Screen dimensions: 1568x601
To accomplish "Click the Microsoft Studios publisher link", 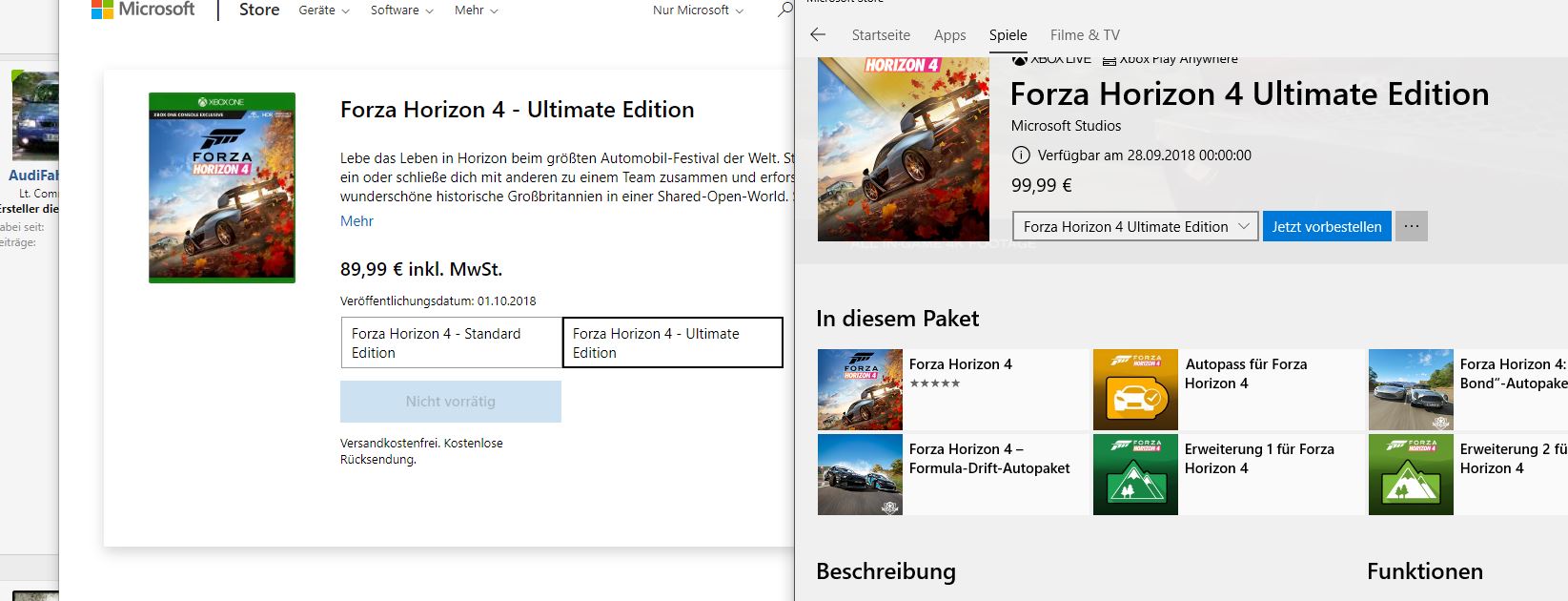I will (1066, 126).
